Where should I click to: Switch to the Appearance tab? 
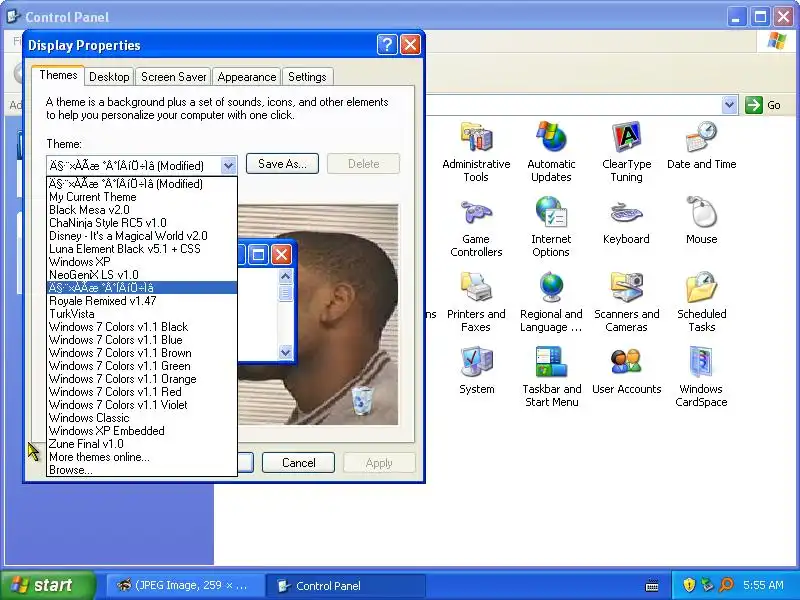246,77
